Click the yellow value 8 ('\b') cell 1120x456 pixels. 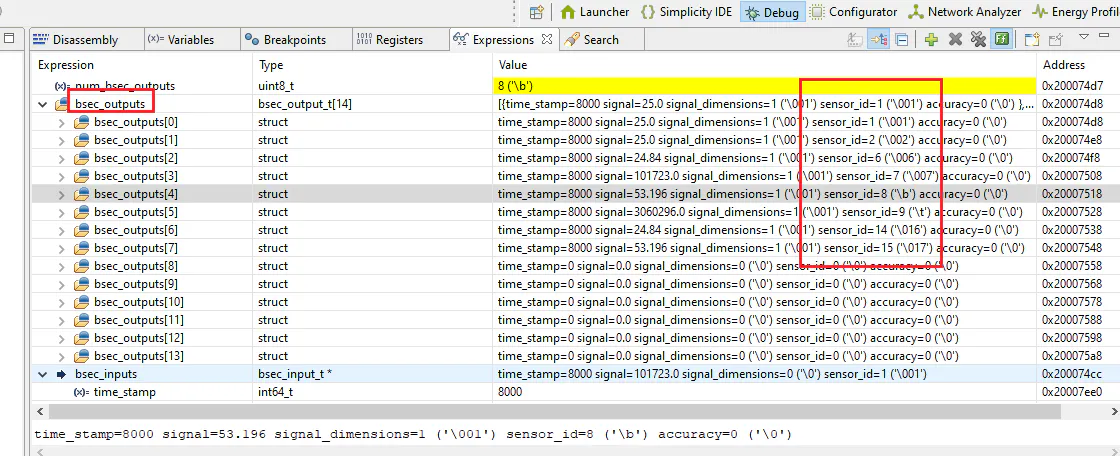(764, 86)
